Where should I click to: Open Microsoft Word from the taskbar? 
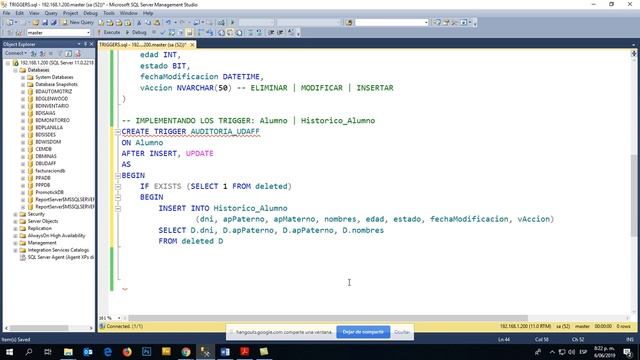pyautogui.click(x=225, y=351)
